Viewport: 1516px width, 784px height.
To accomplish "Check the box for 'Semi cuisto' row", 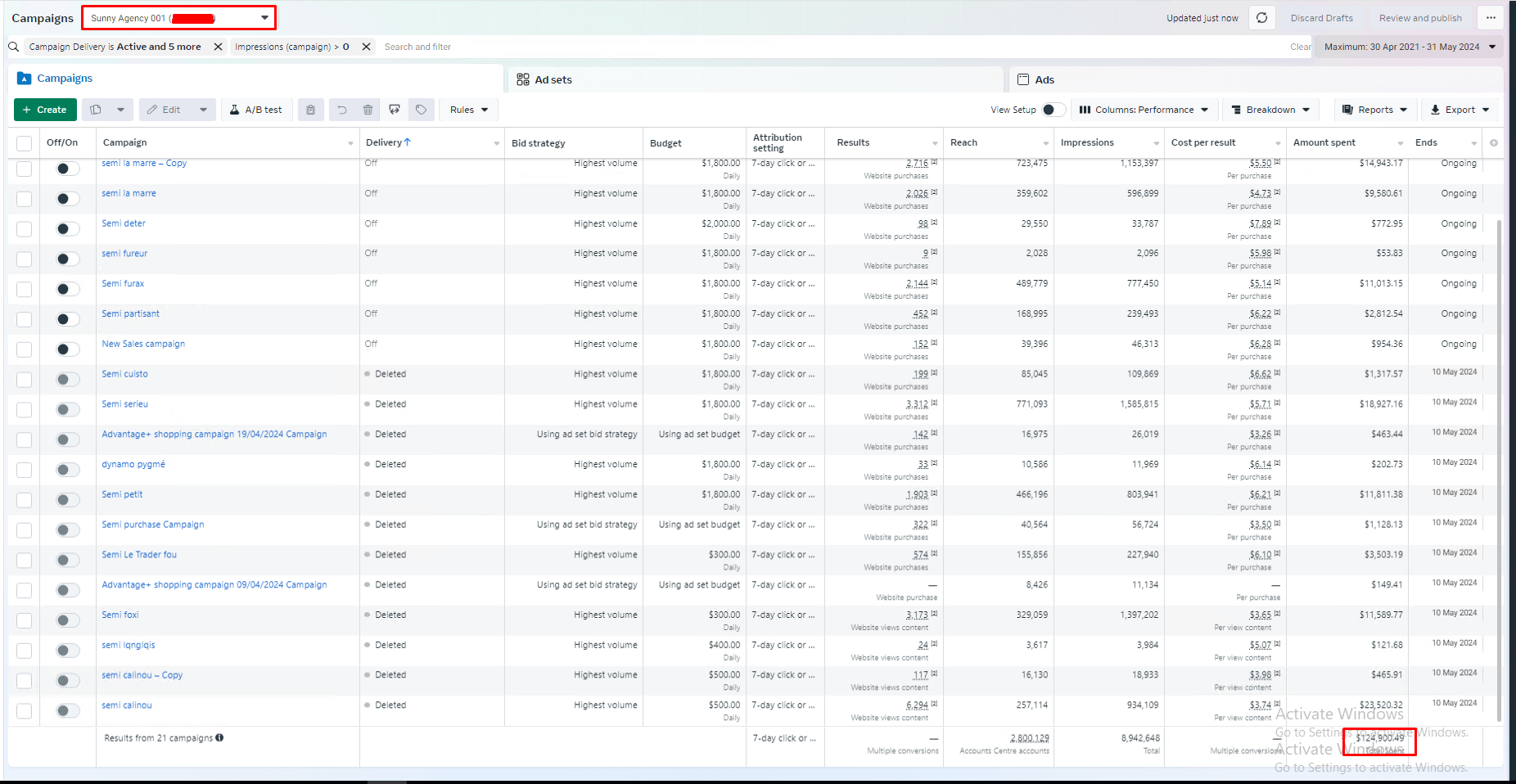I will 25,380.
